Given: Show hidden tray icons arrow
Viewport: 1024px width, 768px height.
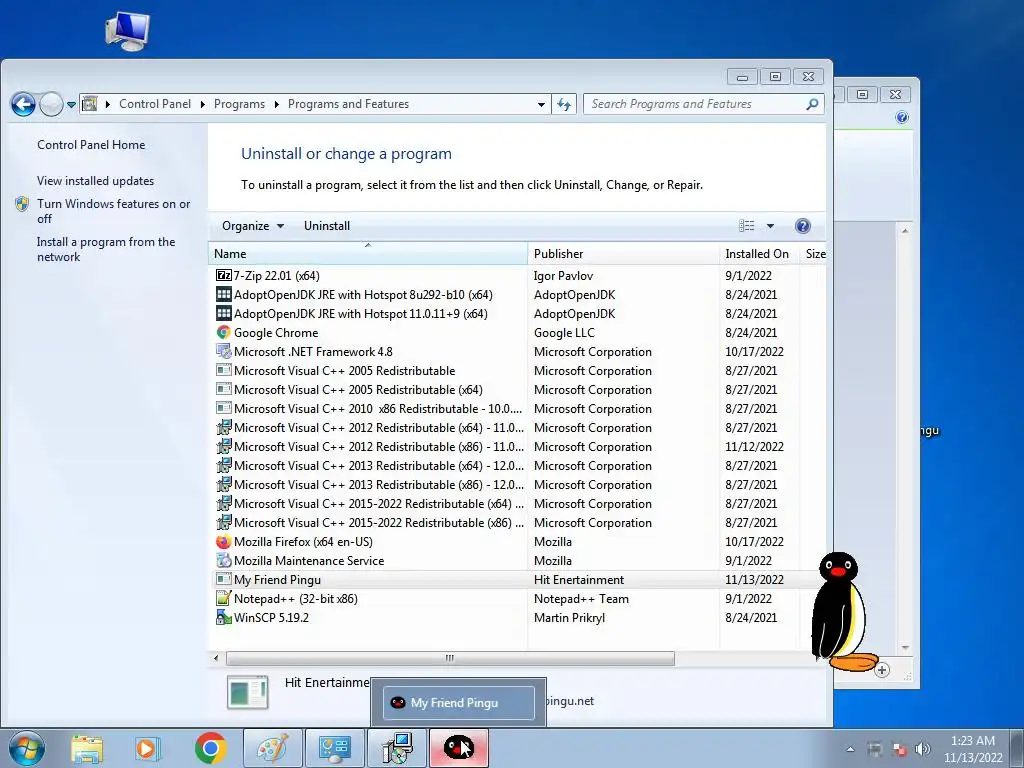Looking at the screenshot, I should (x=850, y=749).
